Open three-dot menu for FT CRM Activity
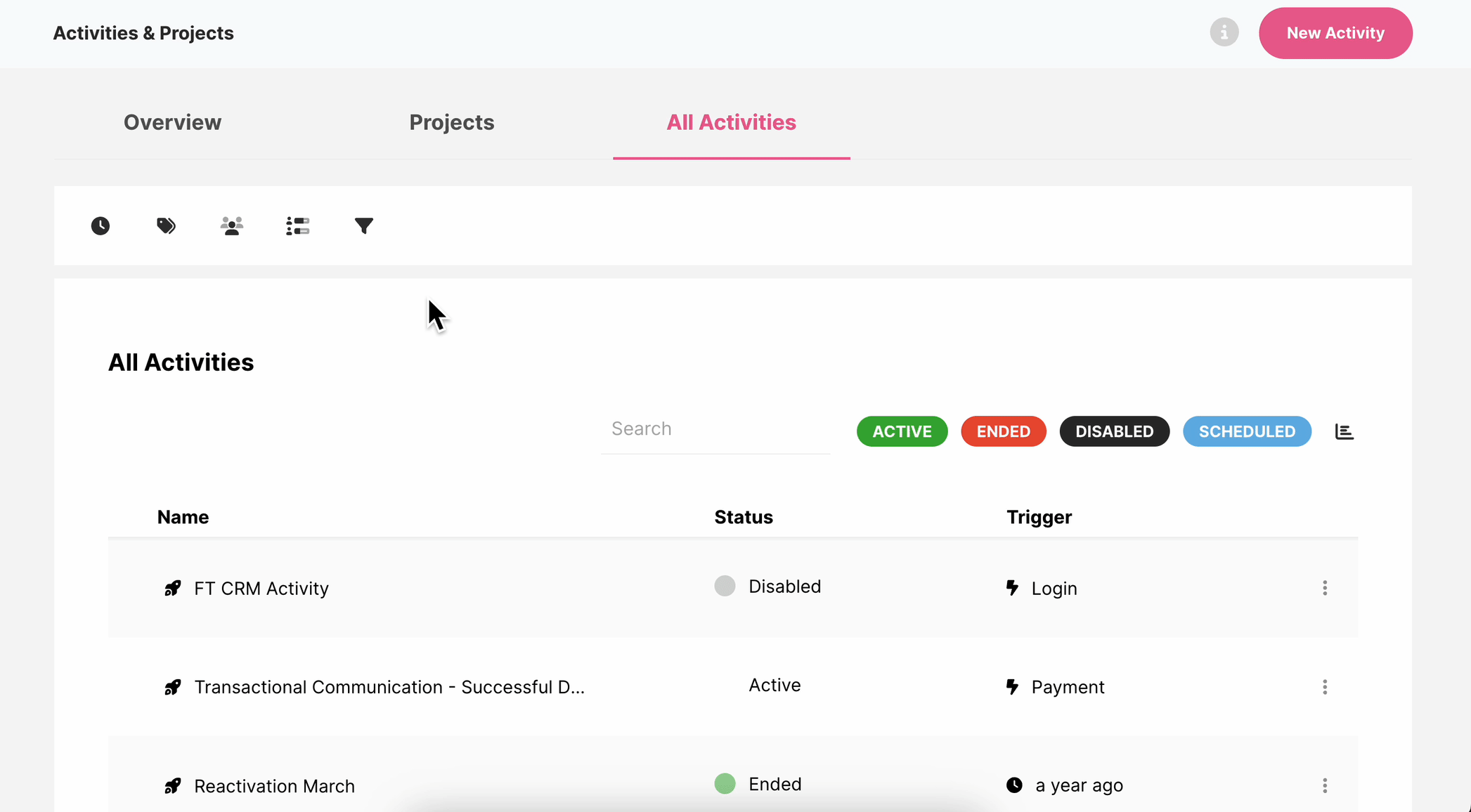This screenshot has width=1471, height=812. [x=1325, y=588]
